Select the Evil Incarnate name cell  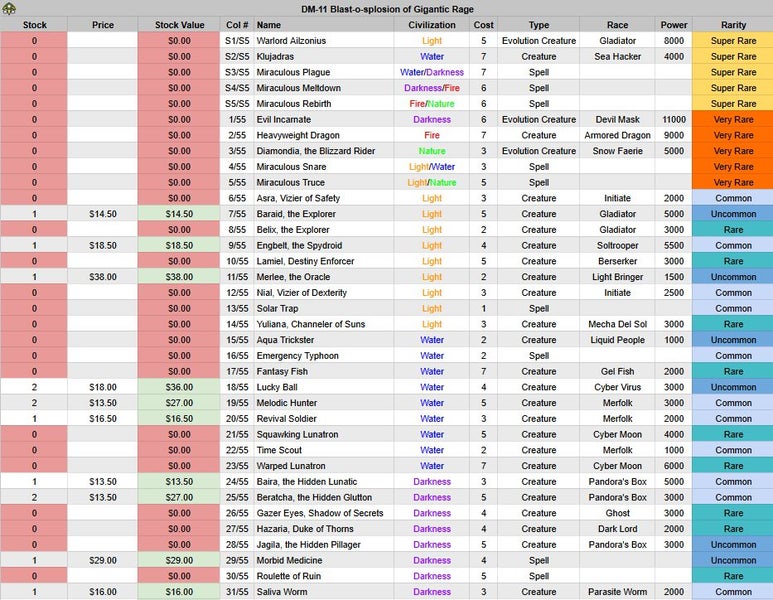click(324, 119)
